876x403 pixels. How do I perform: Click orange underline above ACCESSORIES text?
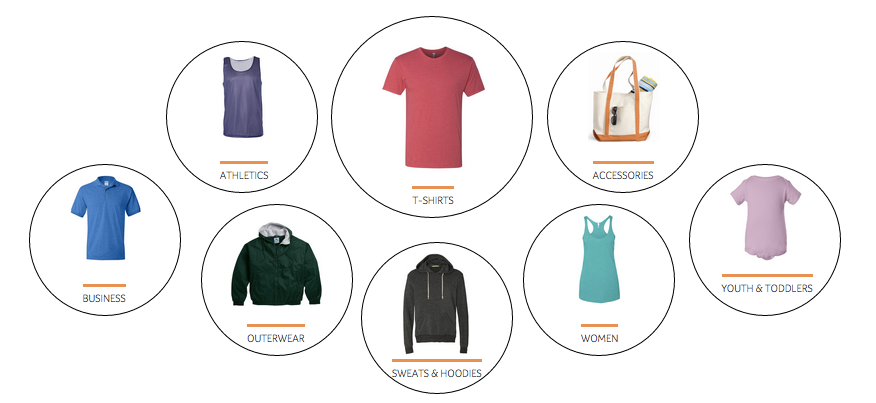pyautogui.click(x=623, y=162)
